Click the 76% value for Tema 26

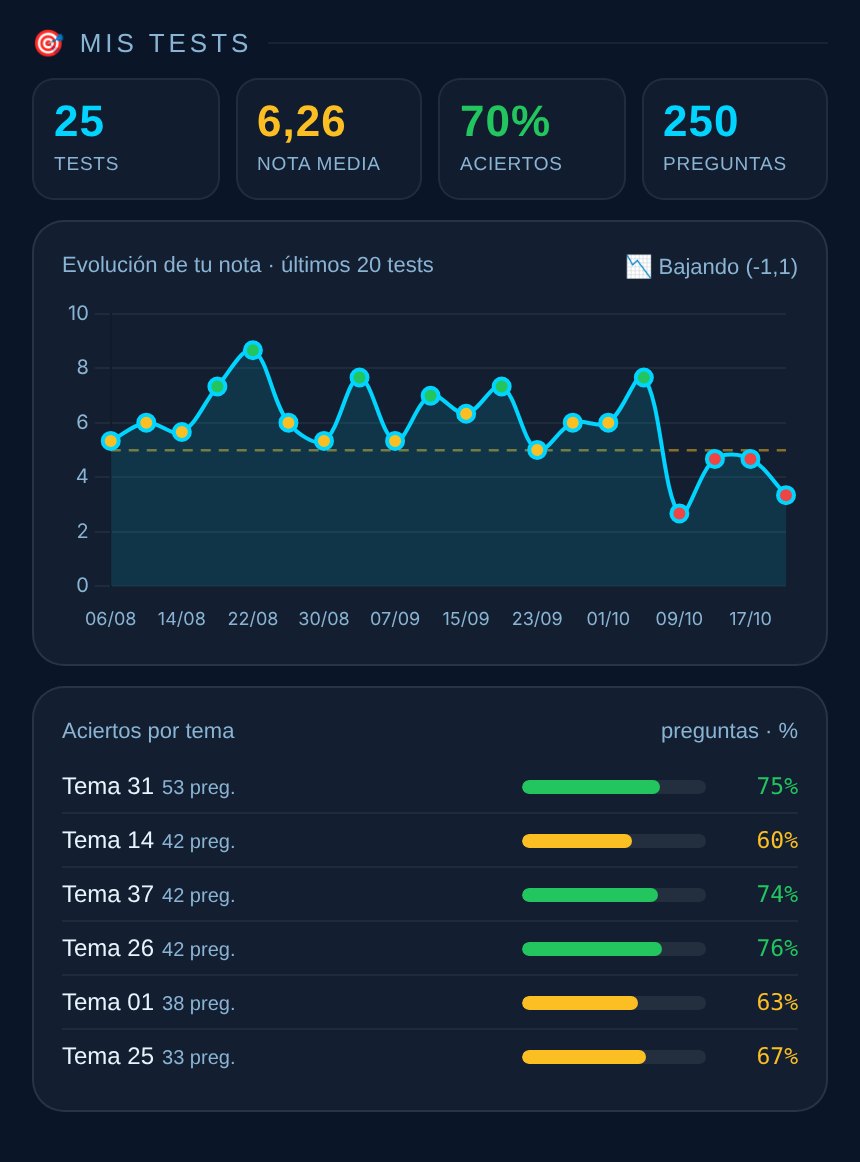(777, 949)
